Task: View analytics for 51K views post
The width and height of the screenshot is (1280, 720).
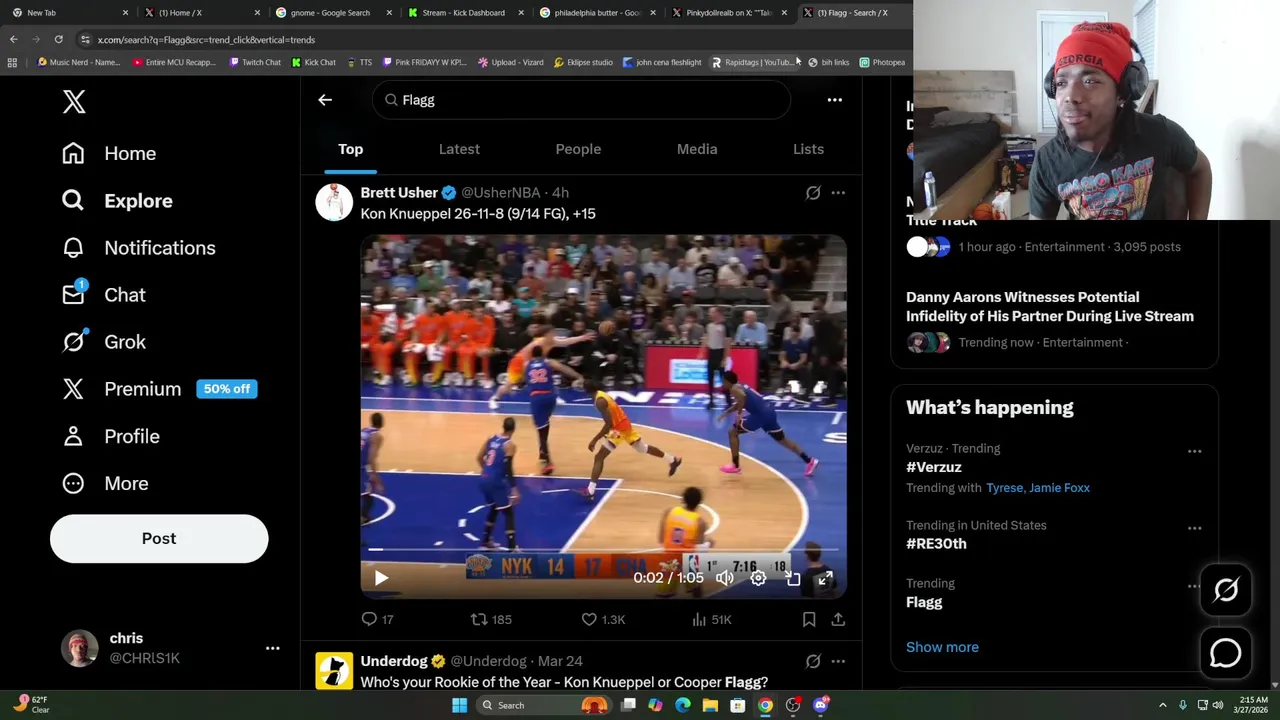Action: pos(712,619)
